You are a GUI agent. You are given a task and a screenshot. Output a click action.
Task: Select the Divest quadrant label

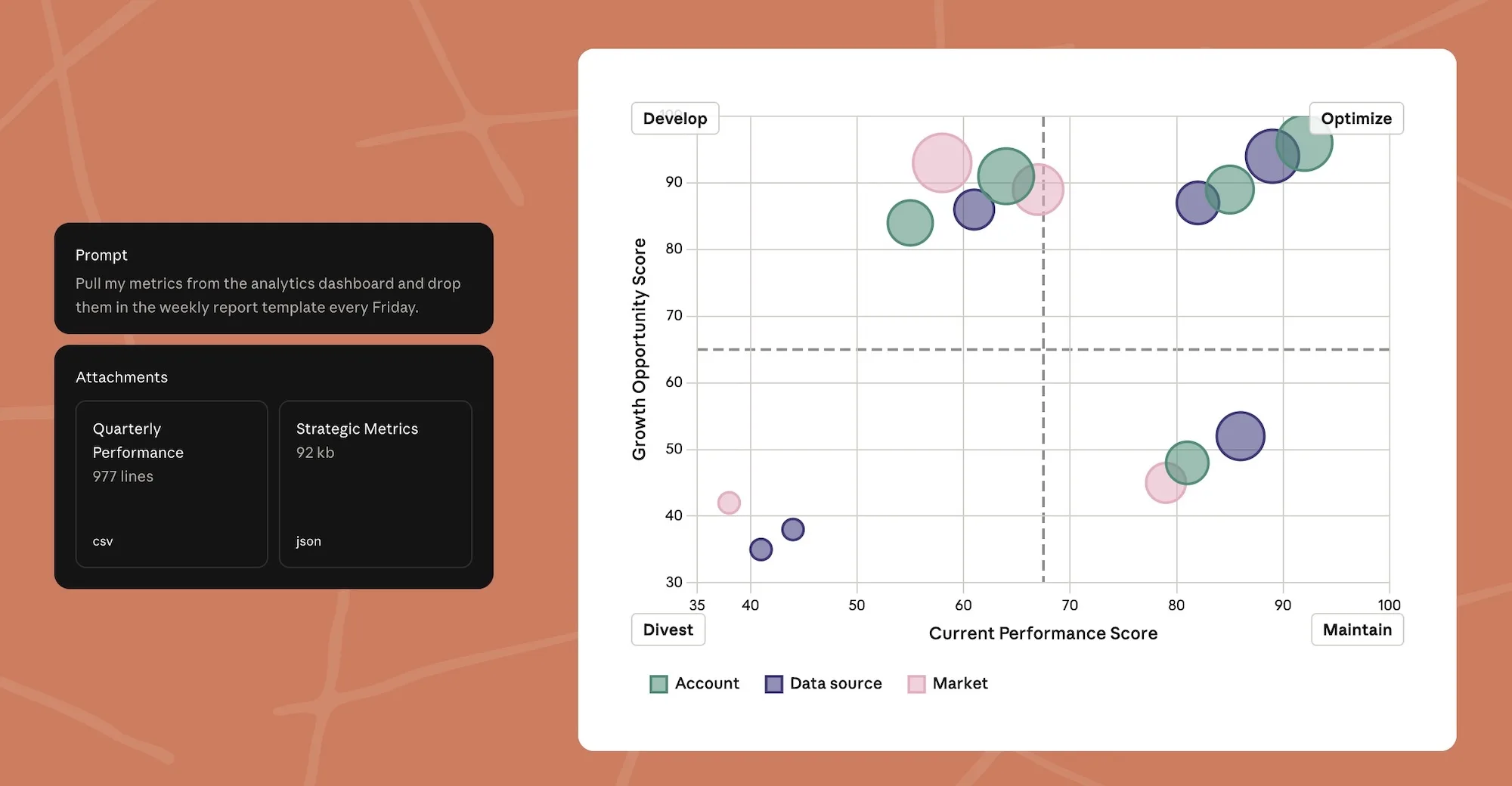[668, 630]
